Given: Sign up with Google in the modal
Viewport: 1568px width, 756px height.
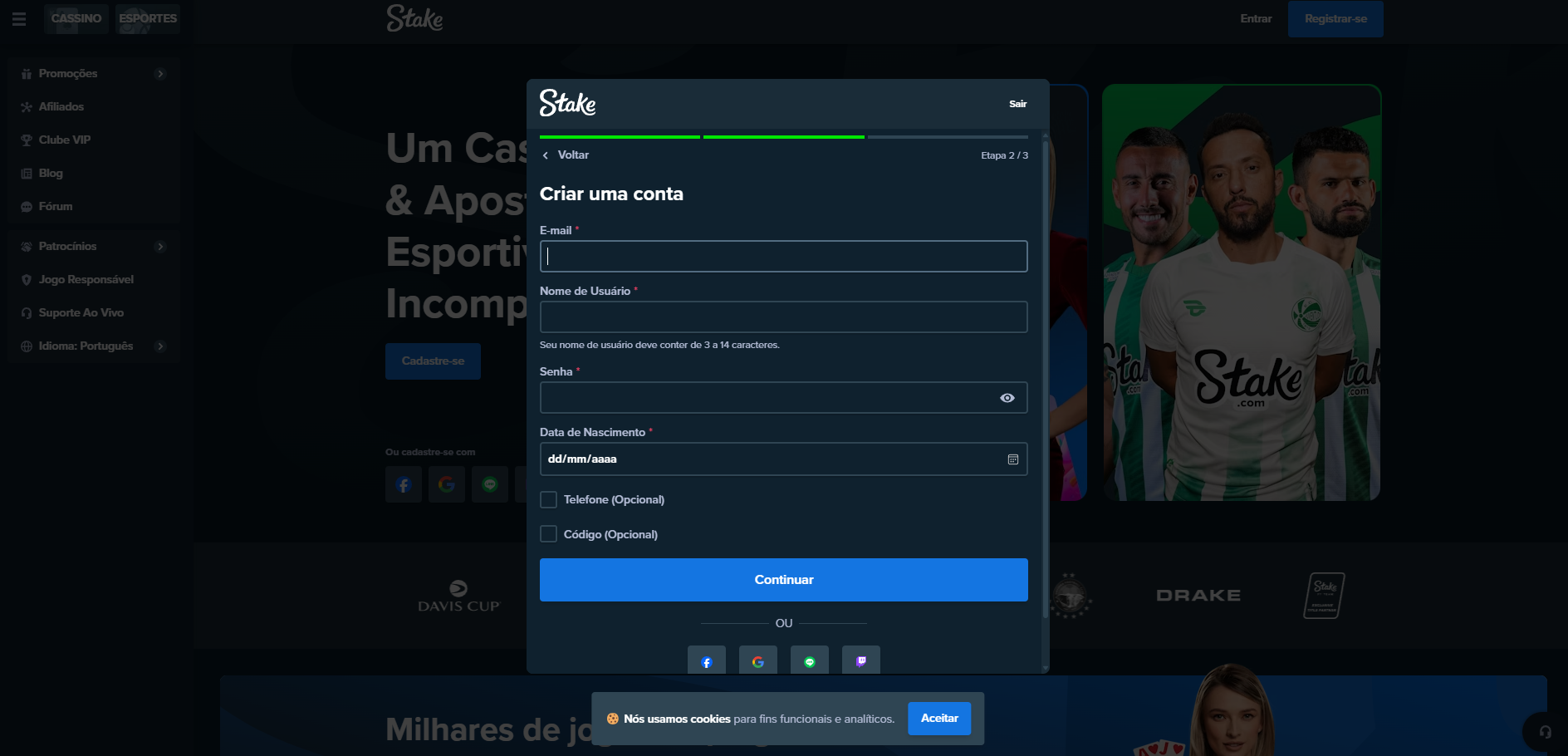Looking at the screenshot, I should pos(758,660).
